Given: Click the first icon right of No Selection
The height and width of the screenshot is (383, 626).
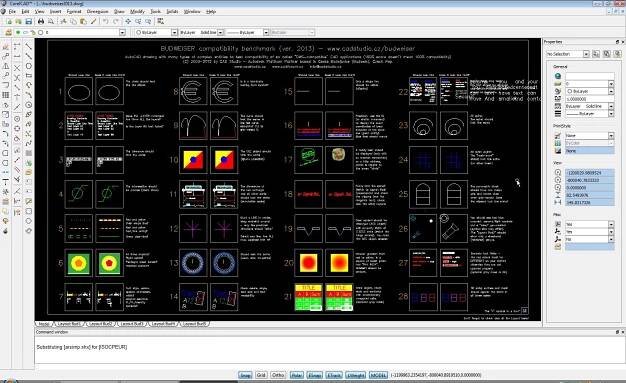Looking at the screenshot, I should (596, 54).
